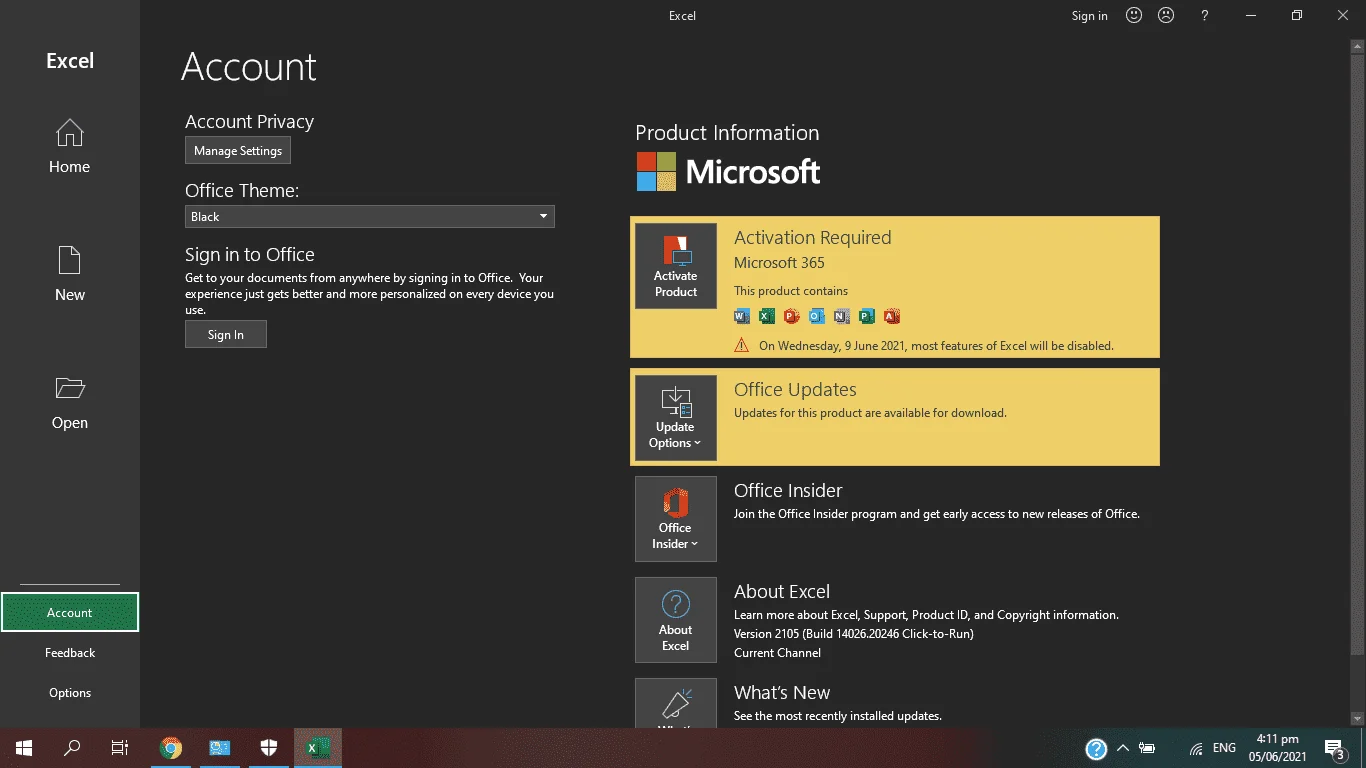Image resolution: width=1366 pixels, height=768 pixels.
Task: Send a frown with the sad face icon
Action: 1166,15
